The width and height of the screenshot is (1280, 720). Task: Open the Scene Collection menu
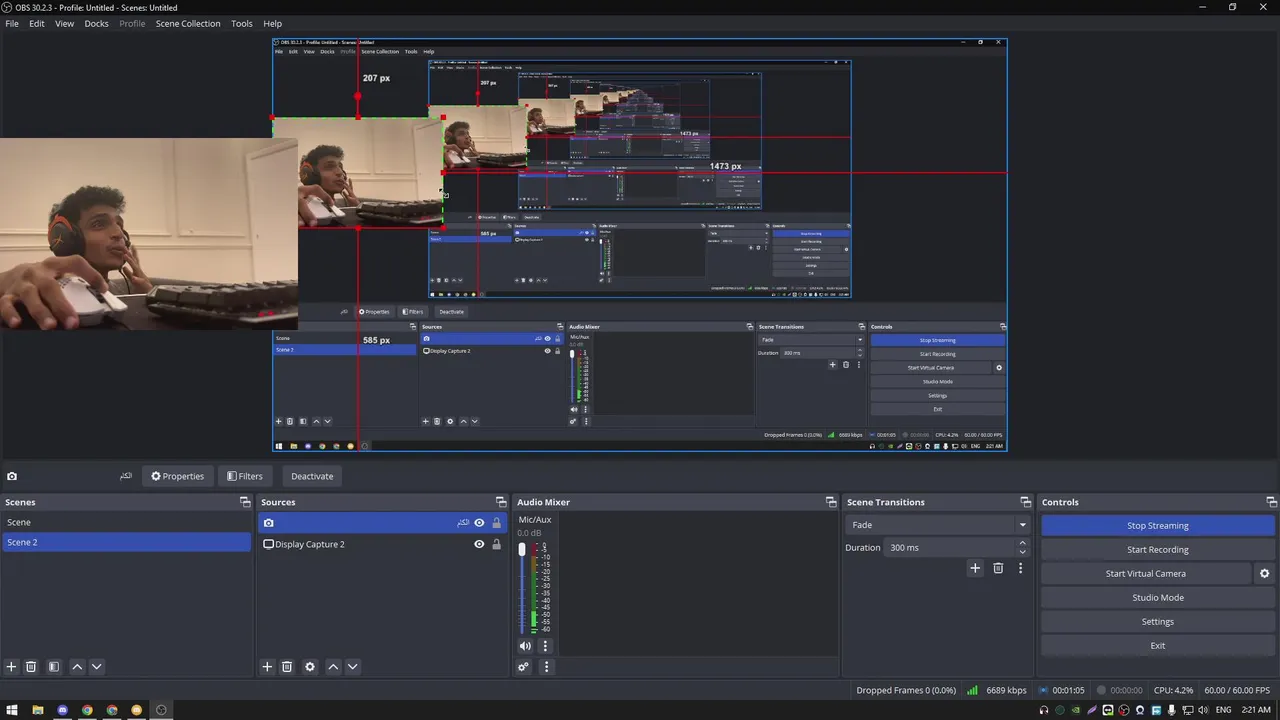pos(188,23)
